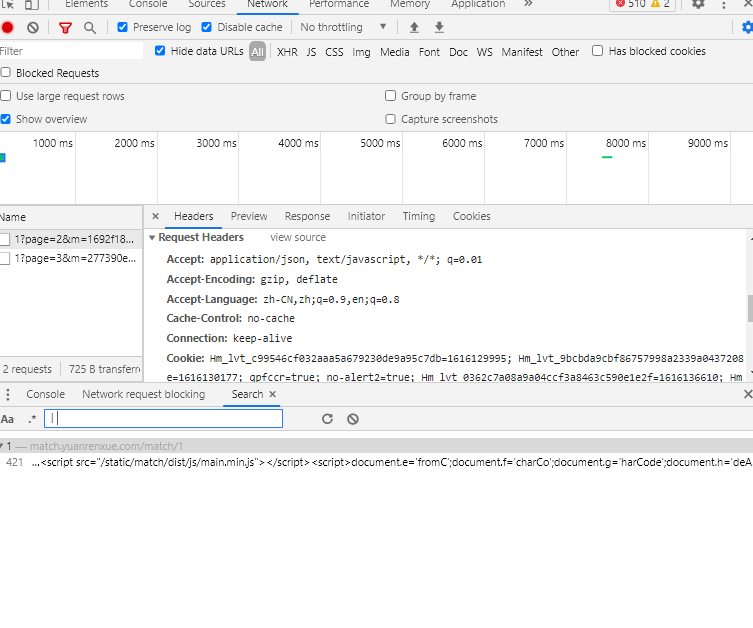The image size is (753, 628).
Task: Open Performance panel tab
Action: (339, 4)
